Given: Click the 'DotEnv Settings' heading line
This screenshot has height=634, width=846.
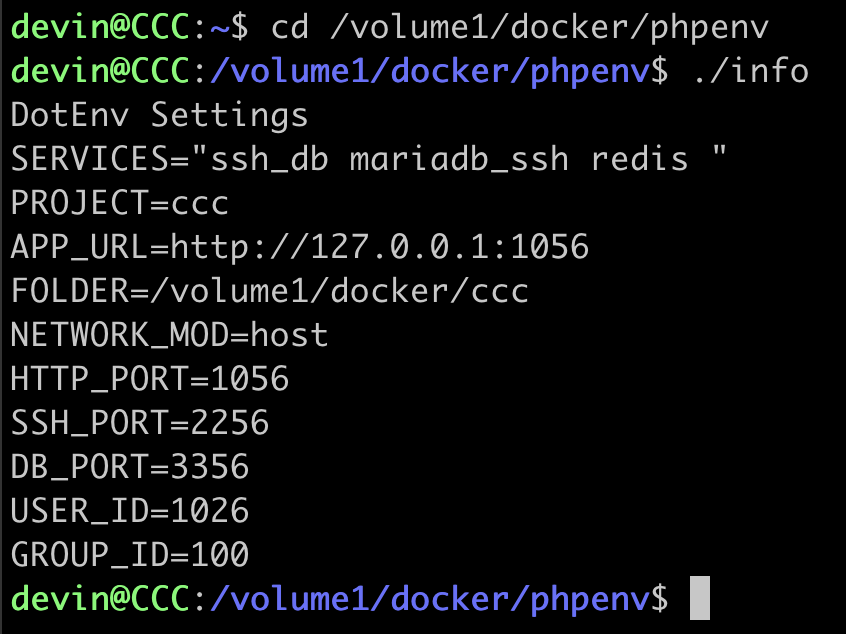Looking at the screenshot, I should tap(159, 115).
